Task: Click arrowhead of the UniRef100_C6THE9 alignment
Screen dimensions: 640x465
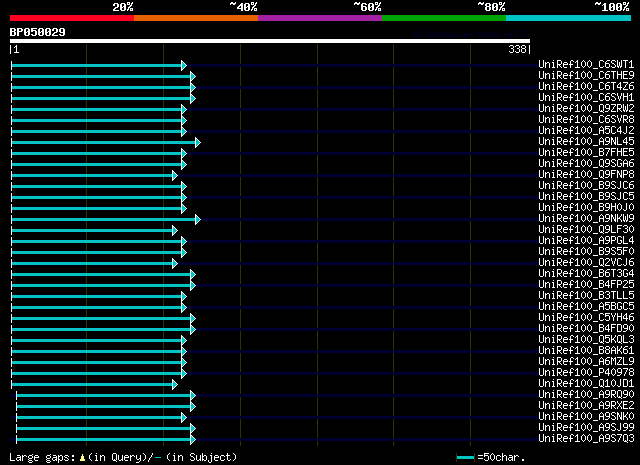Action: pos(193,76)
